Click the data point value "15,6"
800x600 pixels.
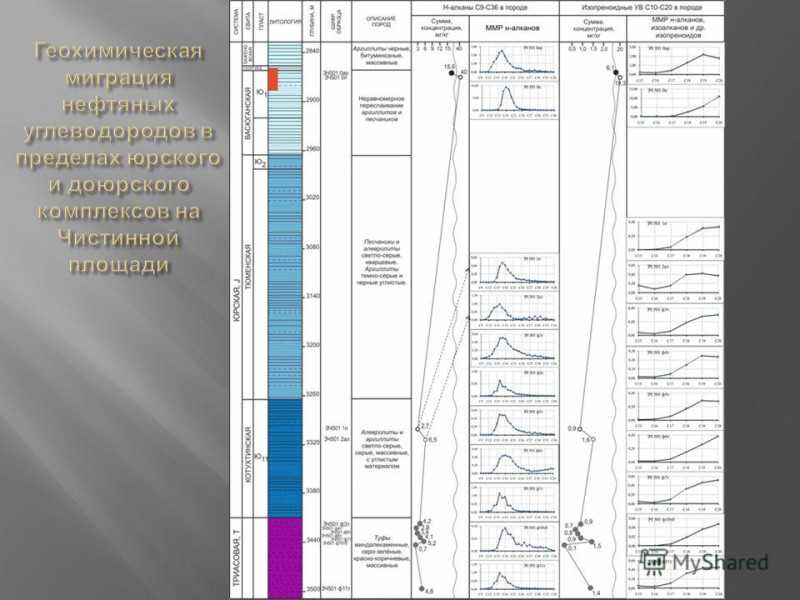coord(449,66)
